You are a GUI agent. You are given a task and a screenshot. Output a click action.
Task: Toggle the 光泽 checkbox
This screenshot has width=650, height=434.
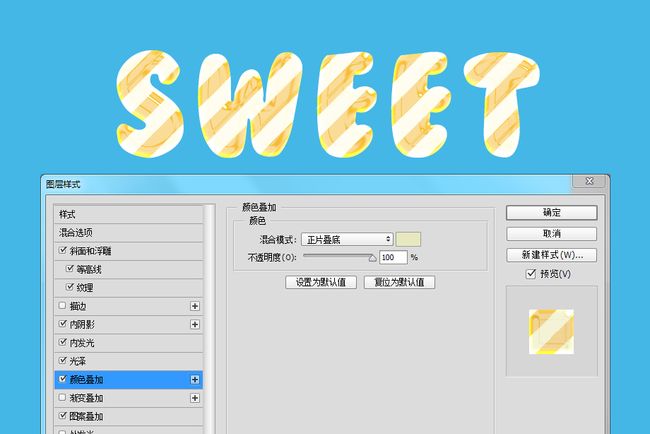[63, 360]
